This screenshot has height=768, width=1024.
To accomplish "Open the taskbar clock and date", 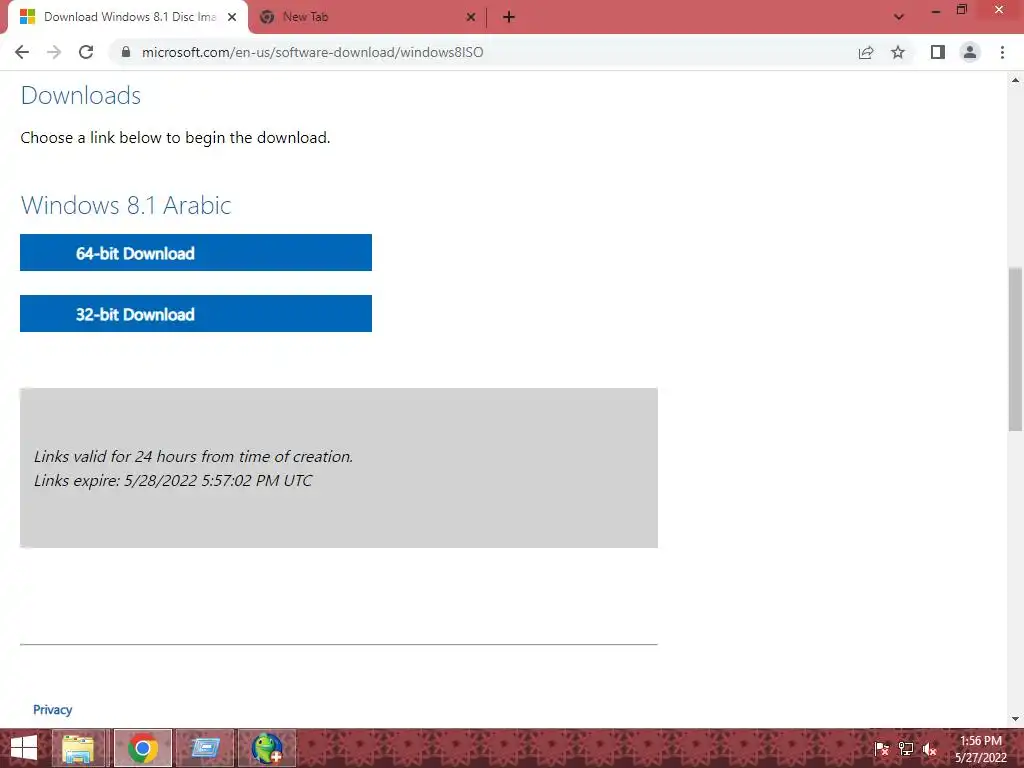I will coord(981,749).
